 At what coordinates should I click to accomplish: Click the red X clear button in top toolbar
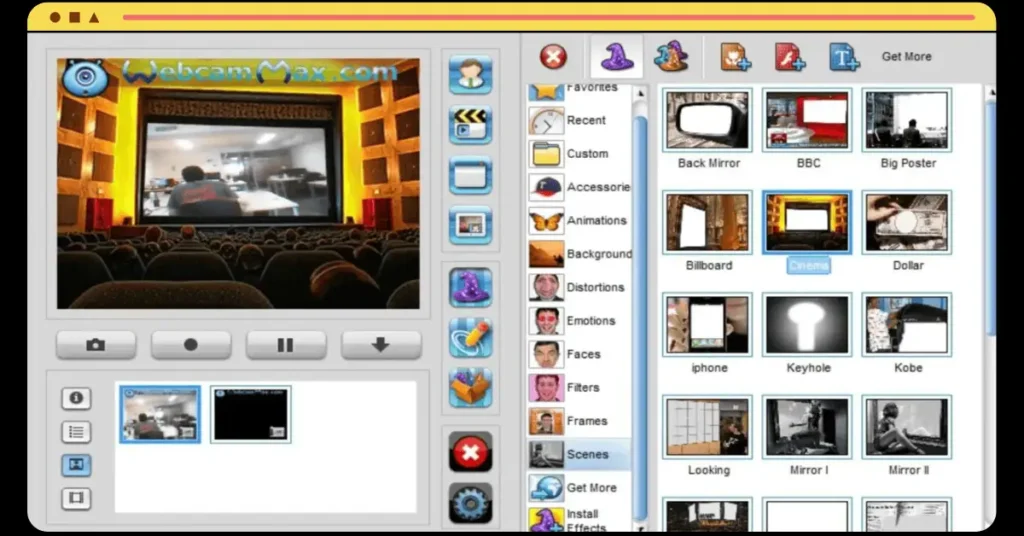pyautogui.click(x=553, y=57)
